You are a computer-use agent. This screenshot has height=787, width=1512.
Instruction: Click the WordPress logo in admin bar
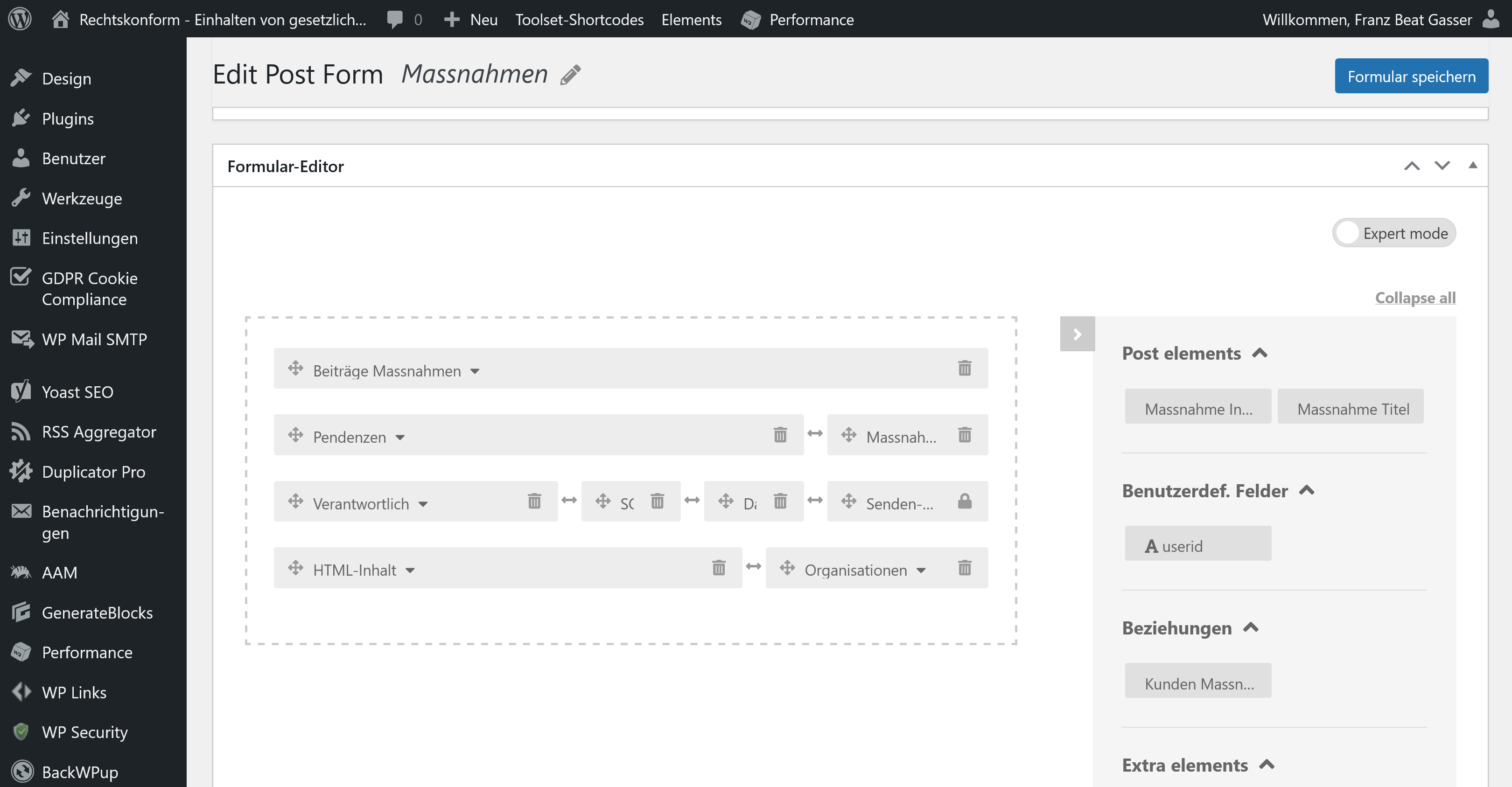20,19
